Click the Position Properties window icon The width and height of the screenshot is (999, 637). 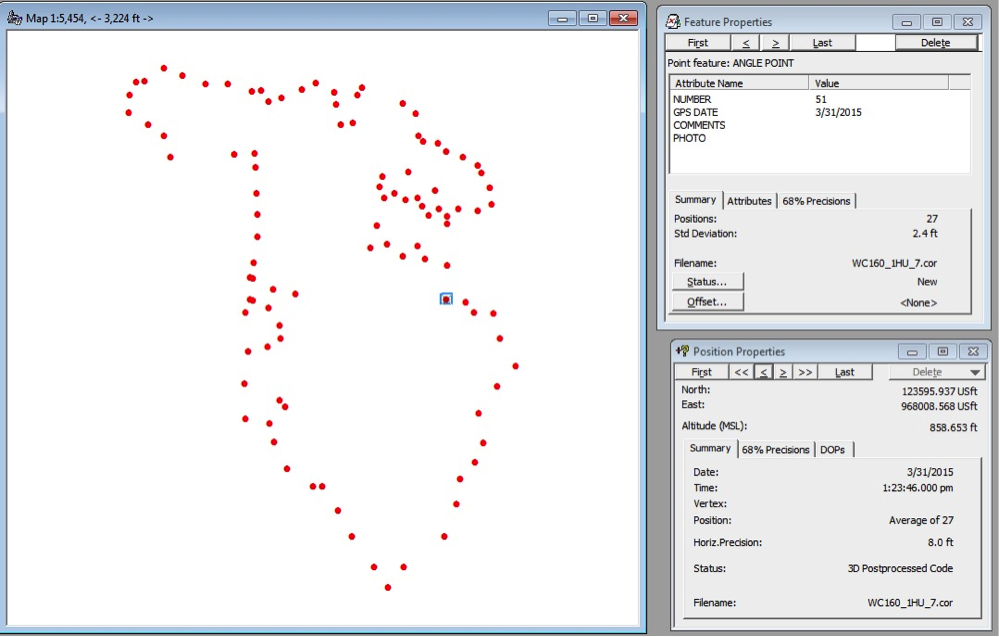pos(682,351)
